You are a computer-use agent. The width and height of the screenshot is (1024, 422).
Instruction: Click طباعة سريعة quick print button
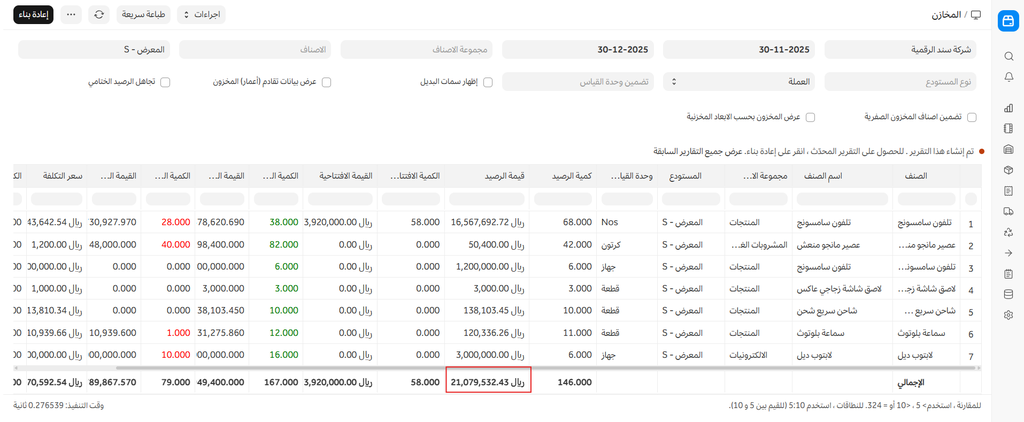point(144,15)
